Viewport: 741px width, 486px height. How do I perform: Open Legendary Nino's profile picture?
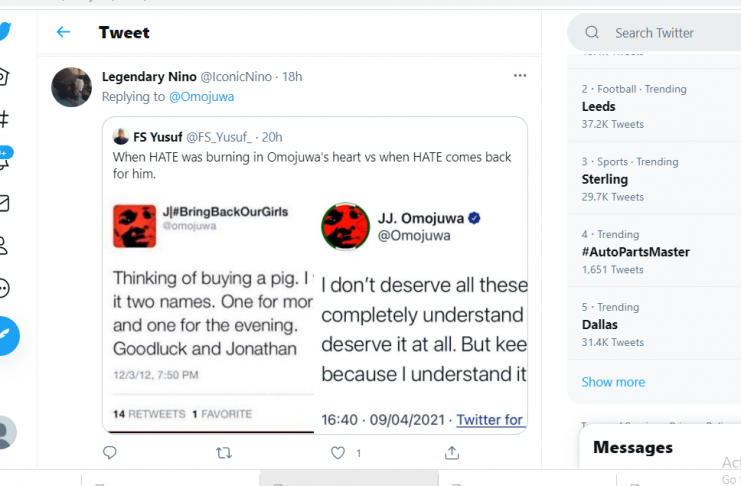click(72, 88)
